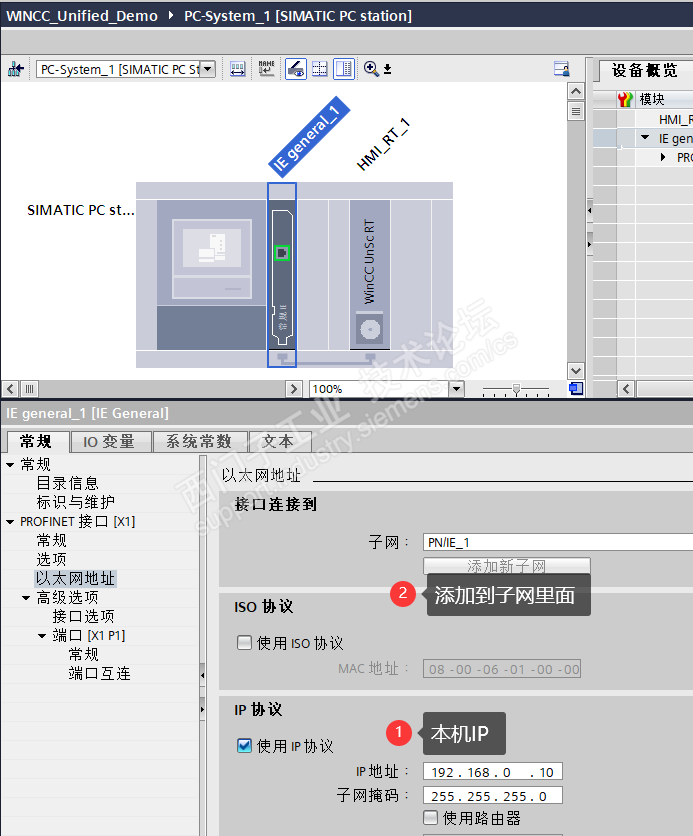Image resolution: width=693 pixels, height=836 pixels.
Task: Open the 100% zoom level dropdown
Action: pyautogui.click(x=456, y=389)
